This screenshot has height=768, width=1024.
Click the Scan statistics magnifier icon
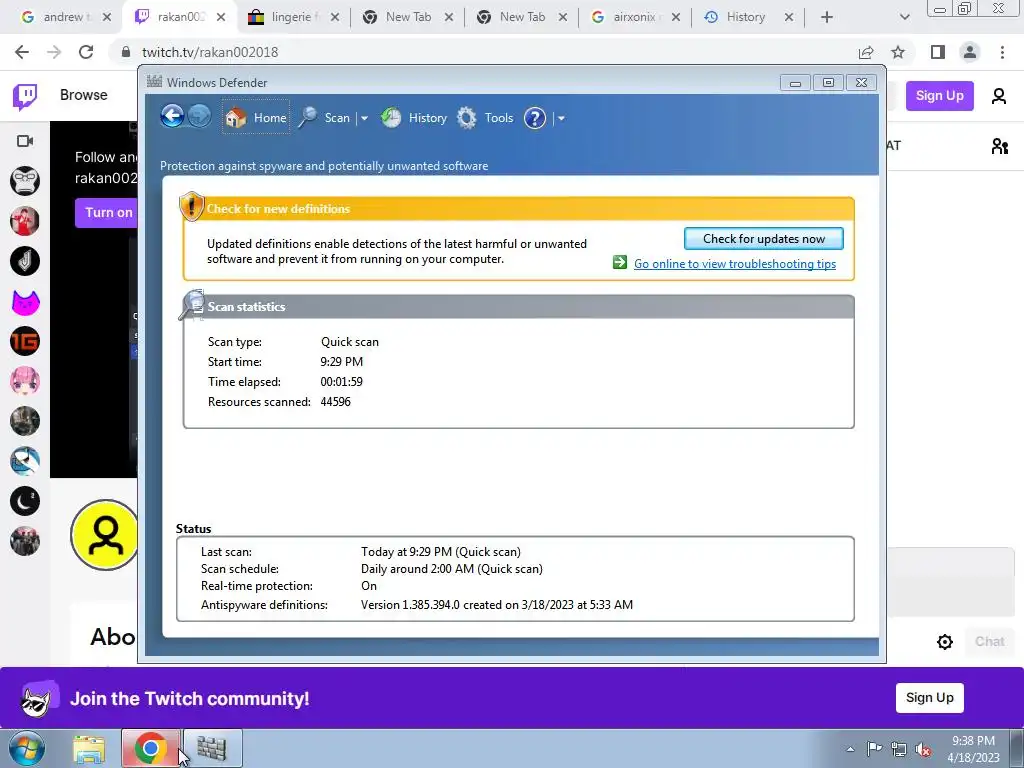[x=192, y=305]
